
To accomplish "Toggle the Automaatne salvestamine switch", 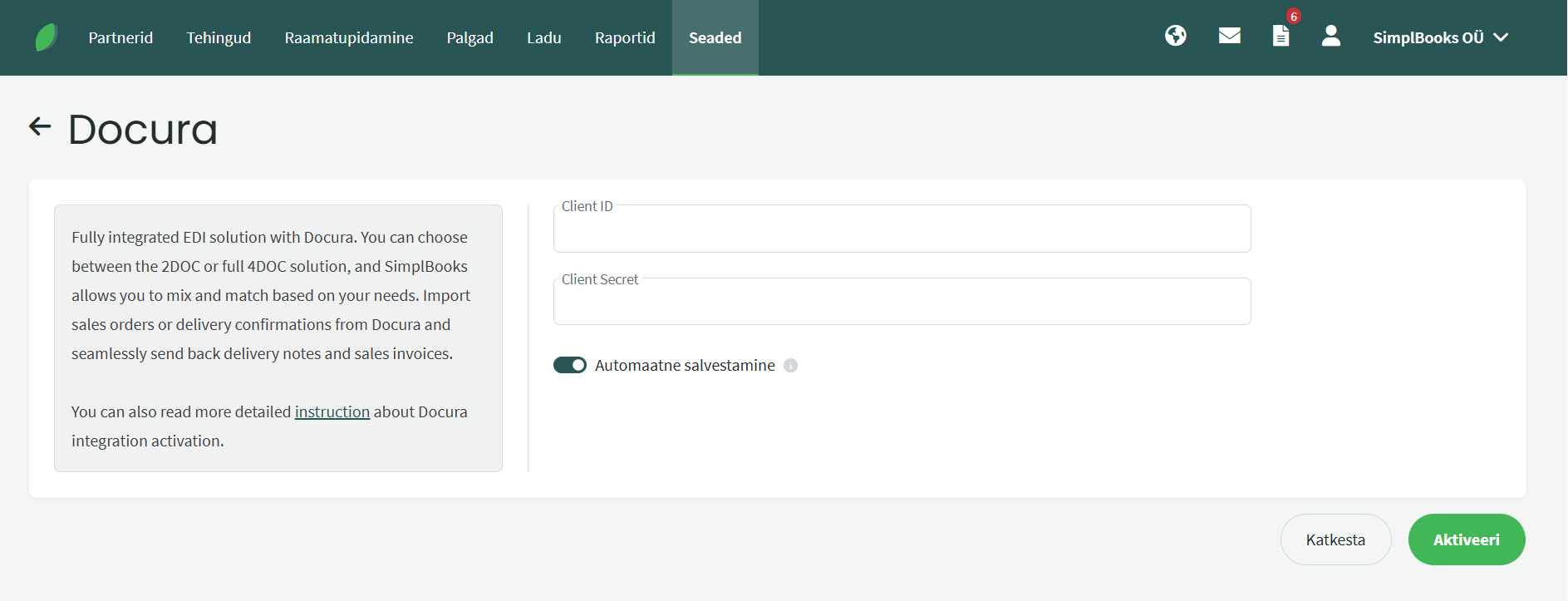I will [570, 366].
